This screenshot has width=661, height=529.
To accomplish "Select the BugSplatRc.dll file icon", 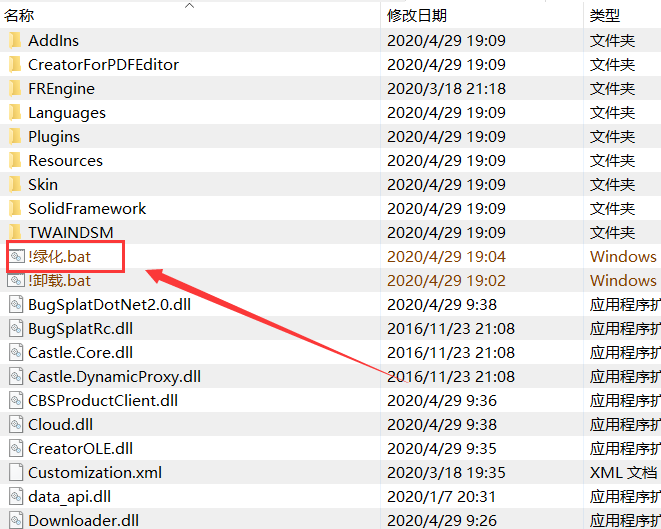I will 16,329.
